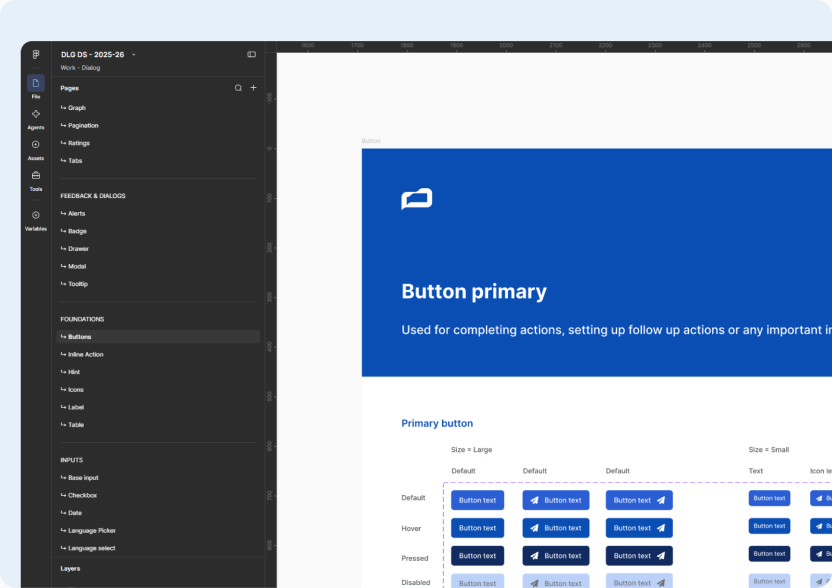The width and height of the screenshot is (832, 588).
Task: Select the Checkbox page in the list
Action: (x=158, y=495)
